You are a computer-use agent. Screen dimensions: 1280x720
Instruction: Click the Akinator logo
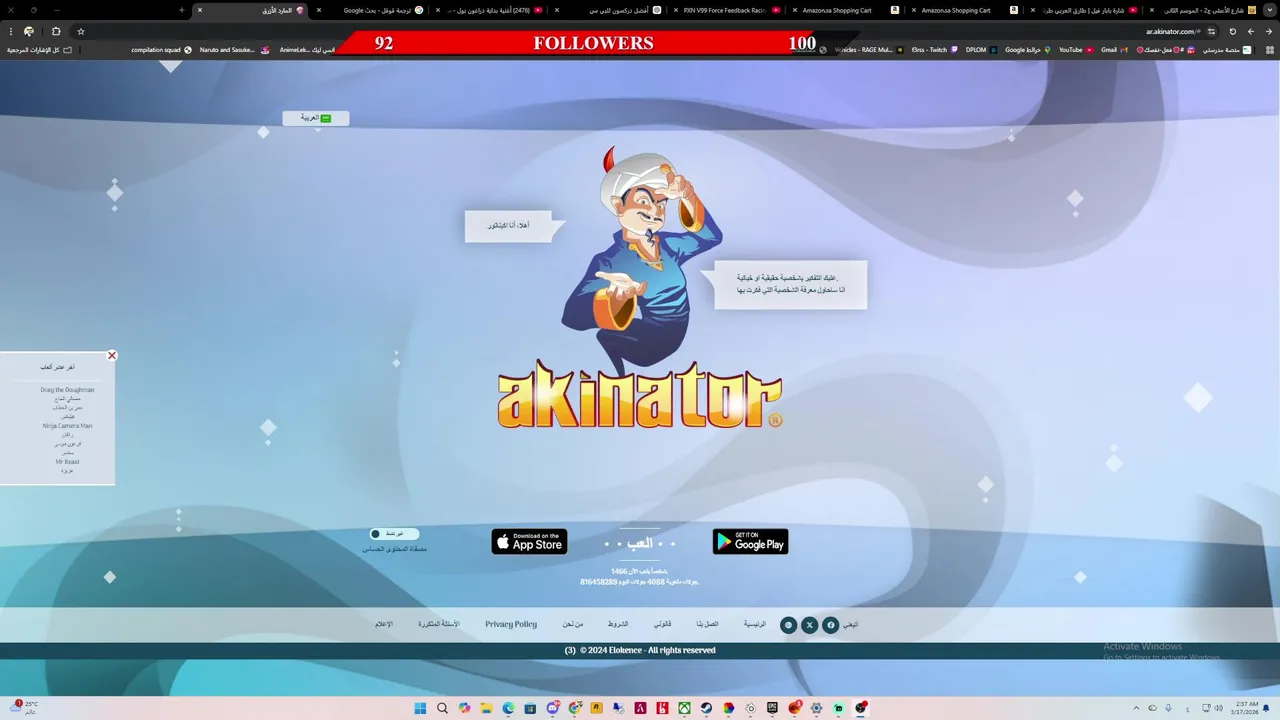pos(640,395)
